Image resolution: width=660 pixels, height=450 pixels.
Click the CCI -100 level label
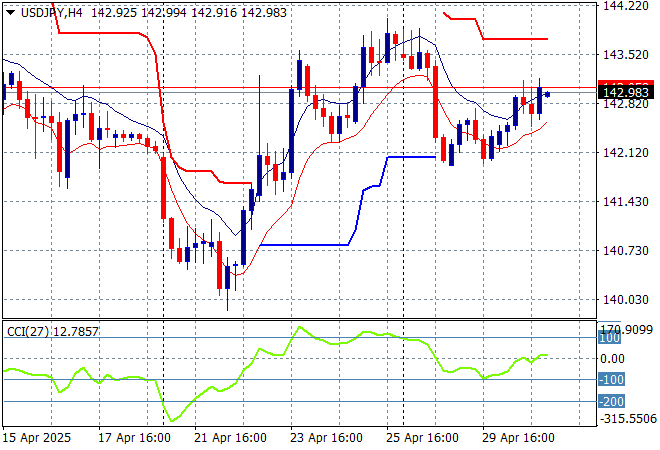(611, 380)
